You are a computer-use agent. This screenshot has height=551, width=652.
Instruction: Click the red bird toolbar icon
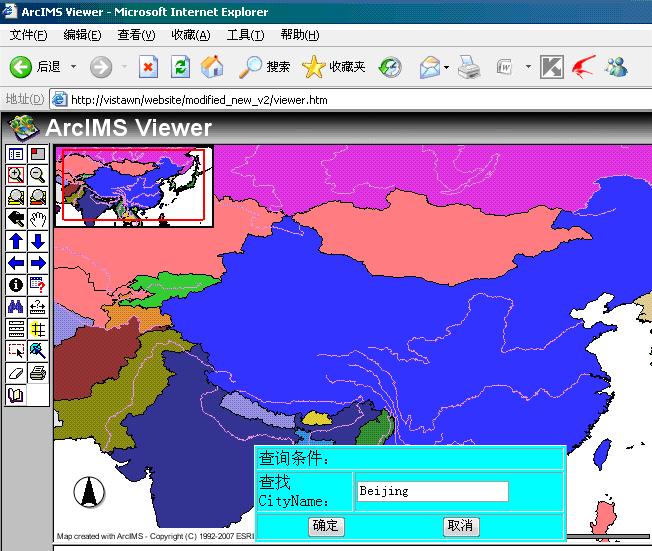584,67
